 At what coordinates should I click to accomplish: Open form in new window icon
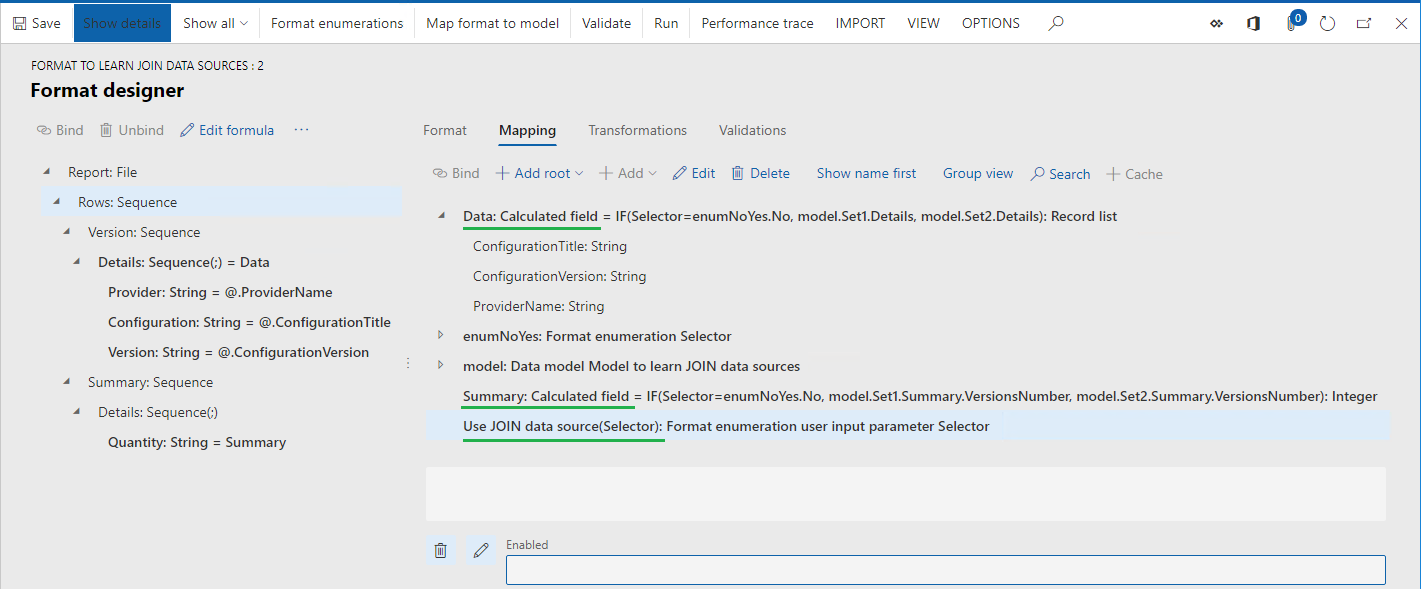(x=1363, y=22)
